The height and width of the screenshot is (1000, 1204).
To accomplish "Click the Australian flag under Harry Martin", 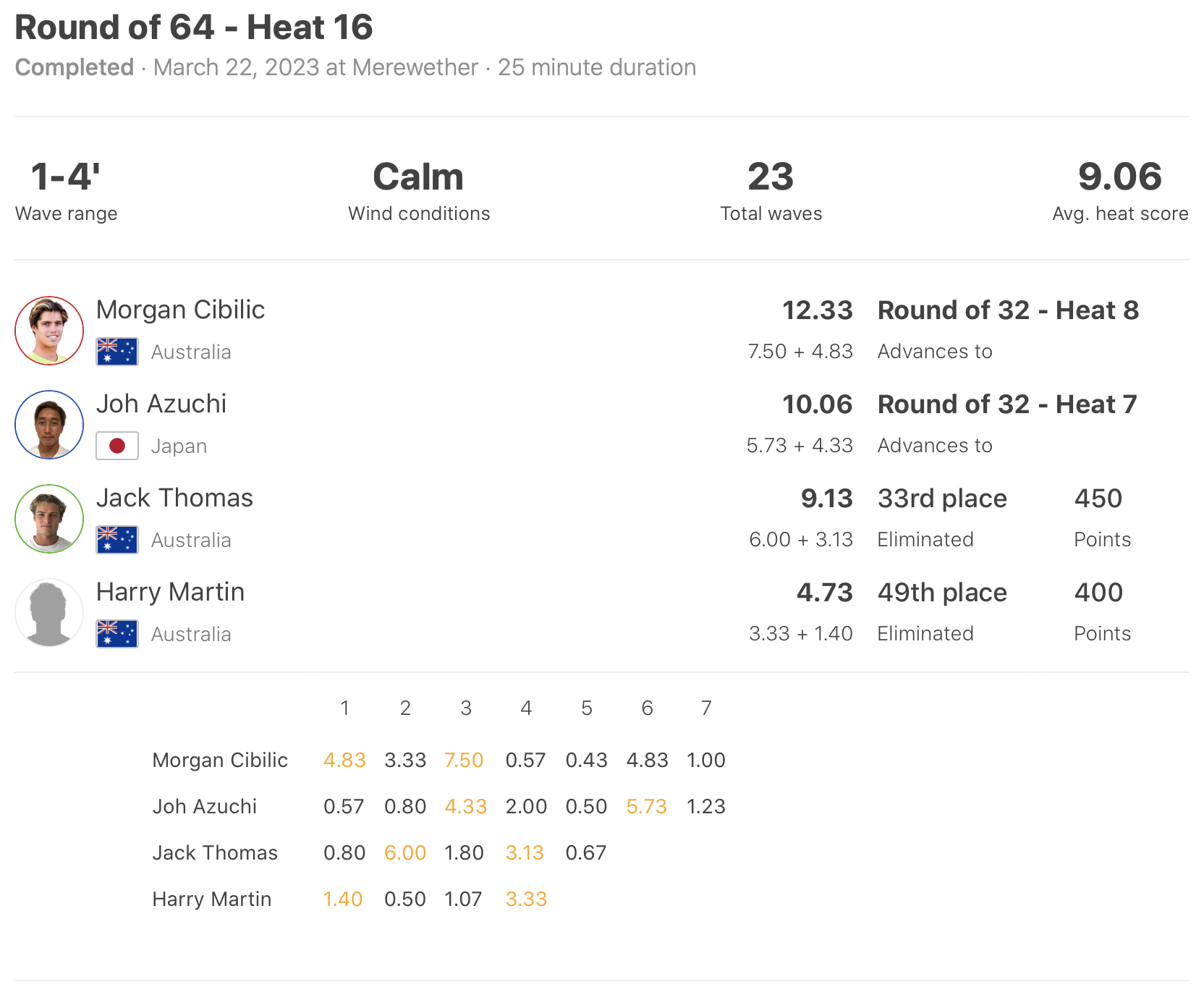I will [x=117, y=634].
